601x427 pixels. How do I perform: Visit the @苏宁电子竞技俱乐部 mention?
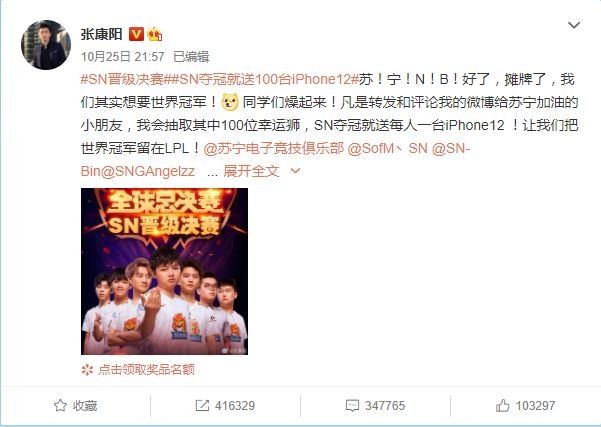click(274, 148)
